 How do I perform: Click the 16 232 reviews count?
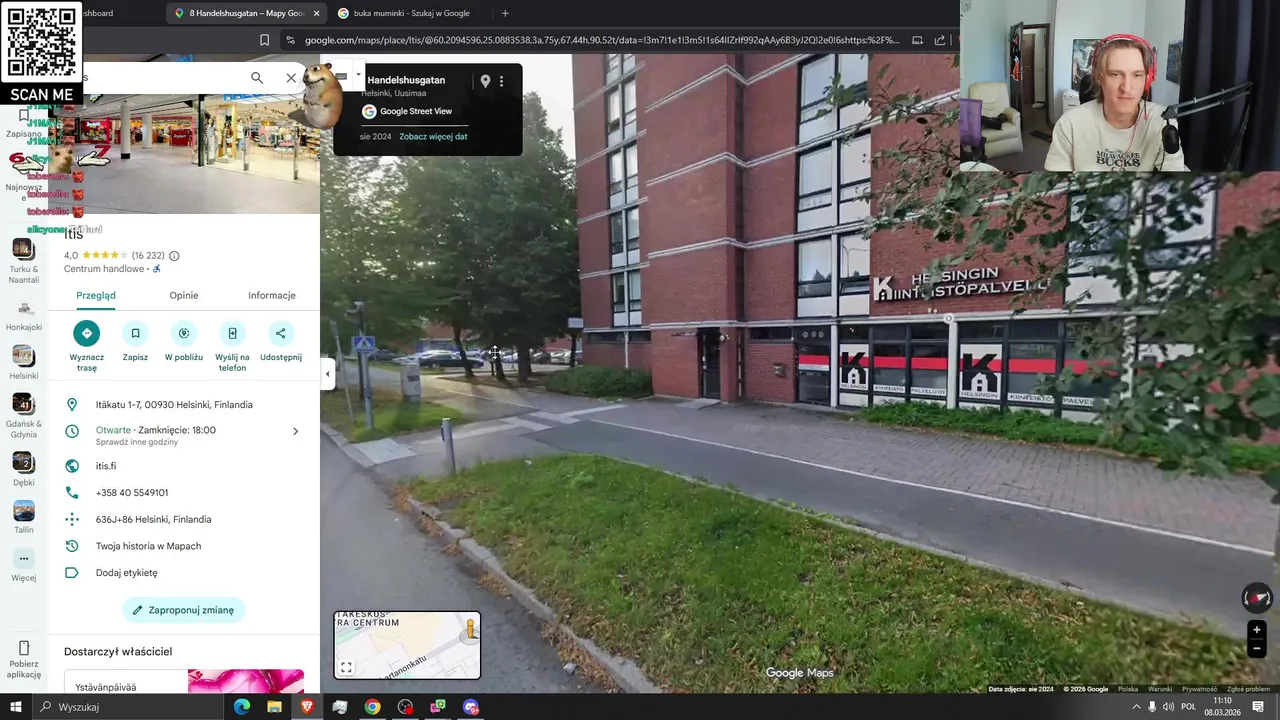coord(148,256)
